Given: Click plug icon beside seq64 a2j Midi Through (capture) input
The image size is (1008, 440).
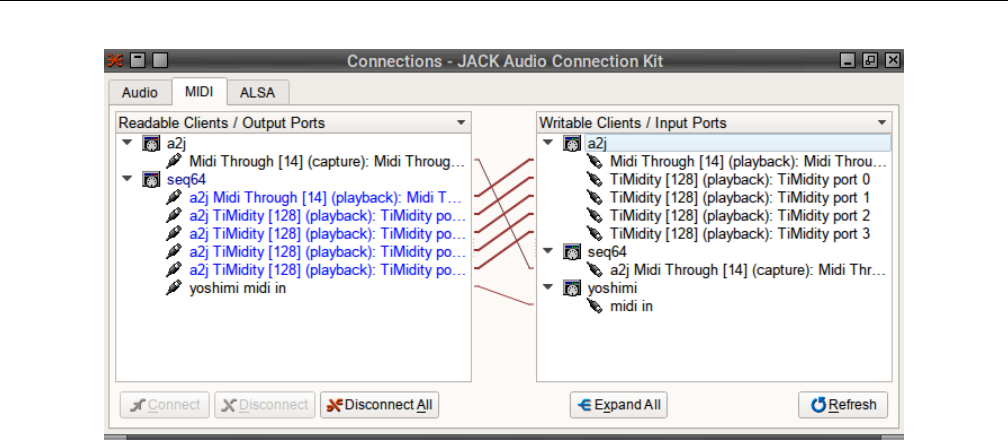Looking at the screenshot, I should pyautogui.click(x=594, y=270).
